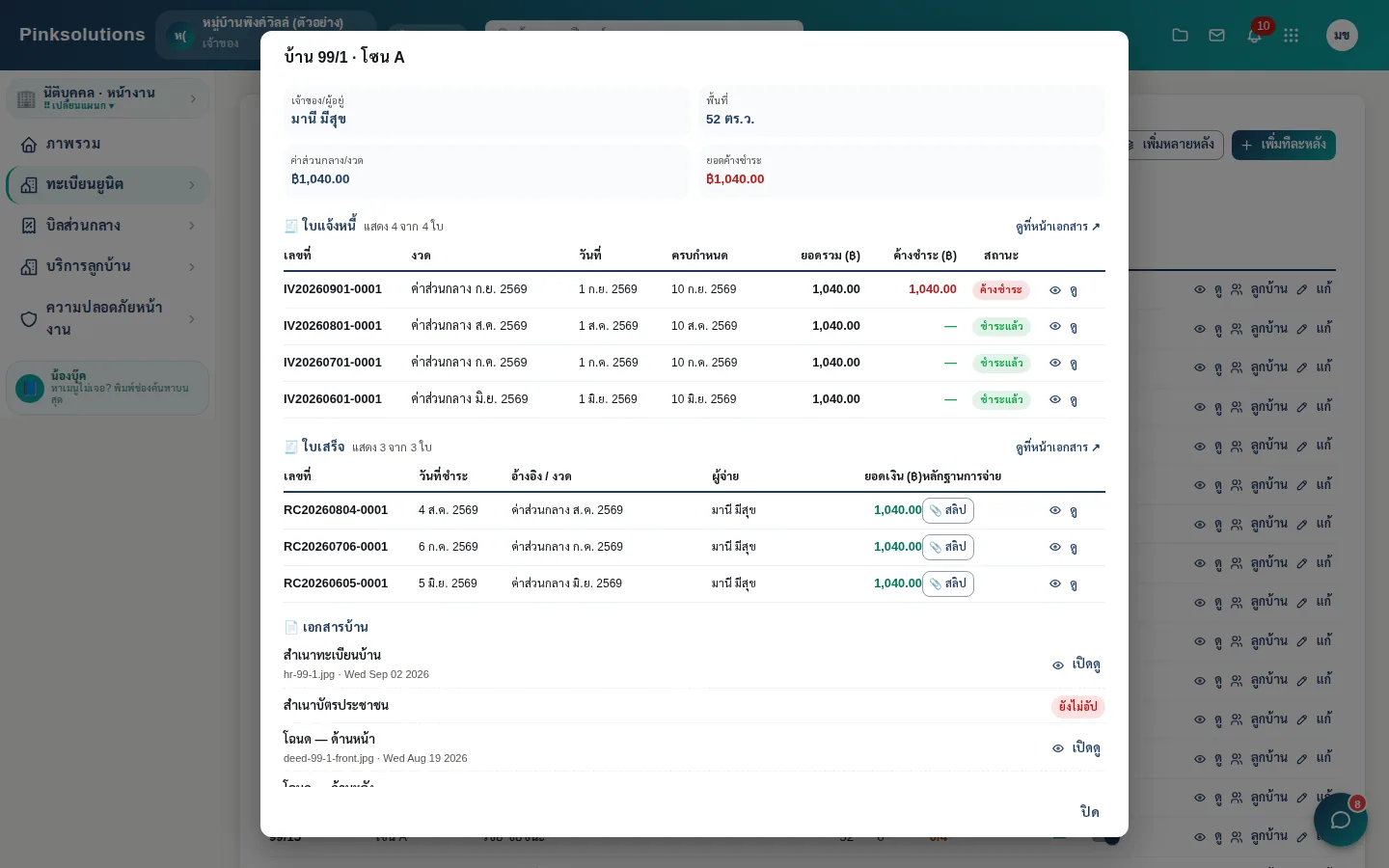Screen dimensions: 1389x868
Task: Click the document name สำเนาทะเบียนบ้าน
Action: point(332,656)
